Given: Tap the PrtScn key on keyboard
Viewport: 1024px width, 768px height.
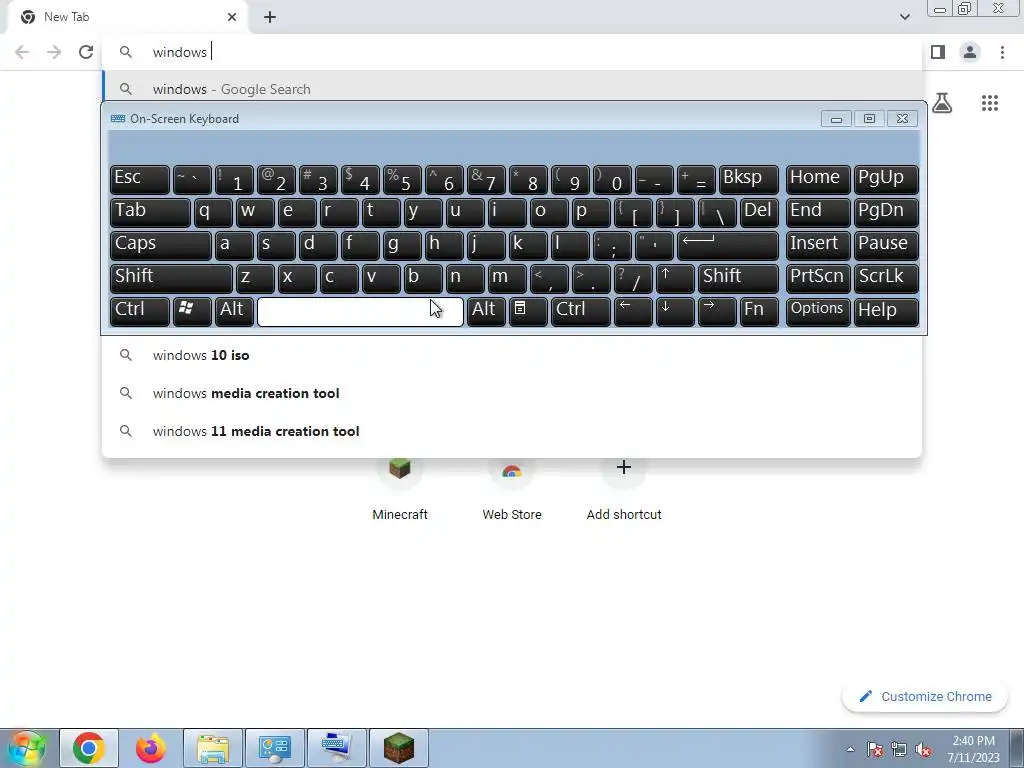Looking at the screenshot, I should tap(818, 278).
